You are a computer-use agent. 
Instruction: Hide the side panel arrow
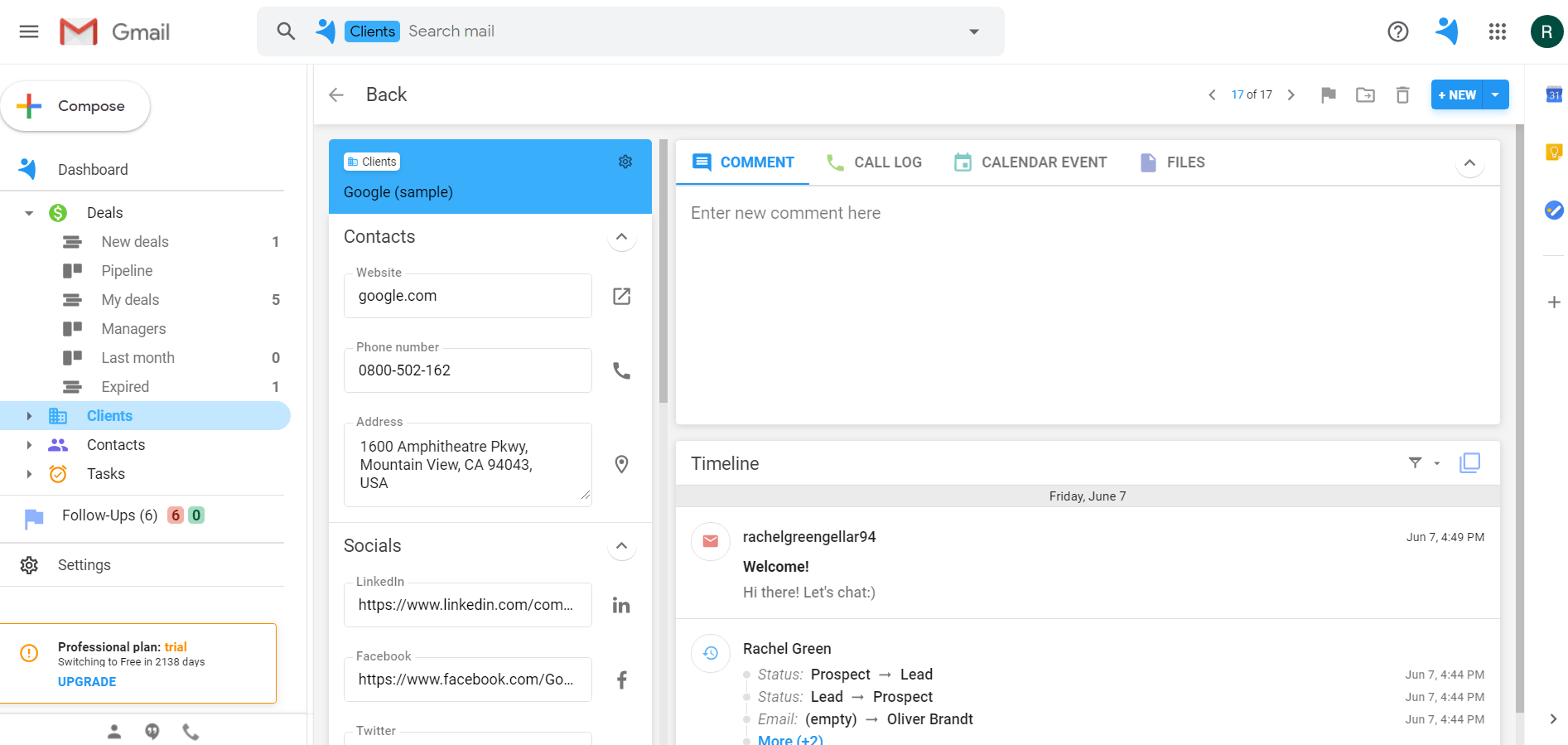click(x=1553, y=718)
